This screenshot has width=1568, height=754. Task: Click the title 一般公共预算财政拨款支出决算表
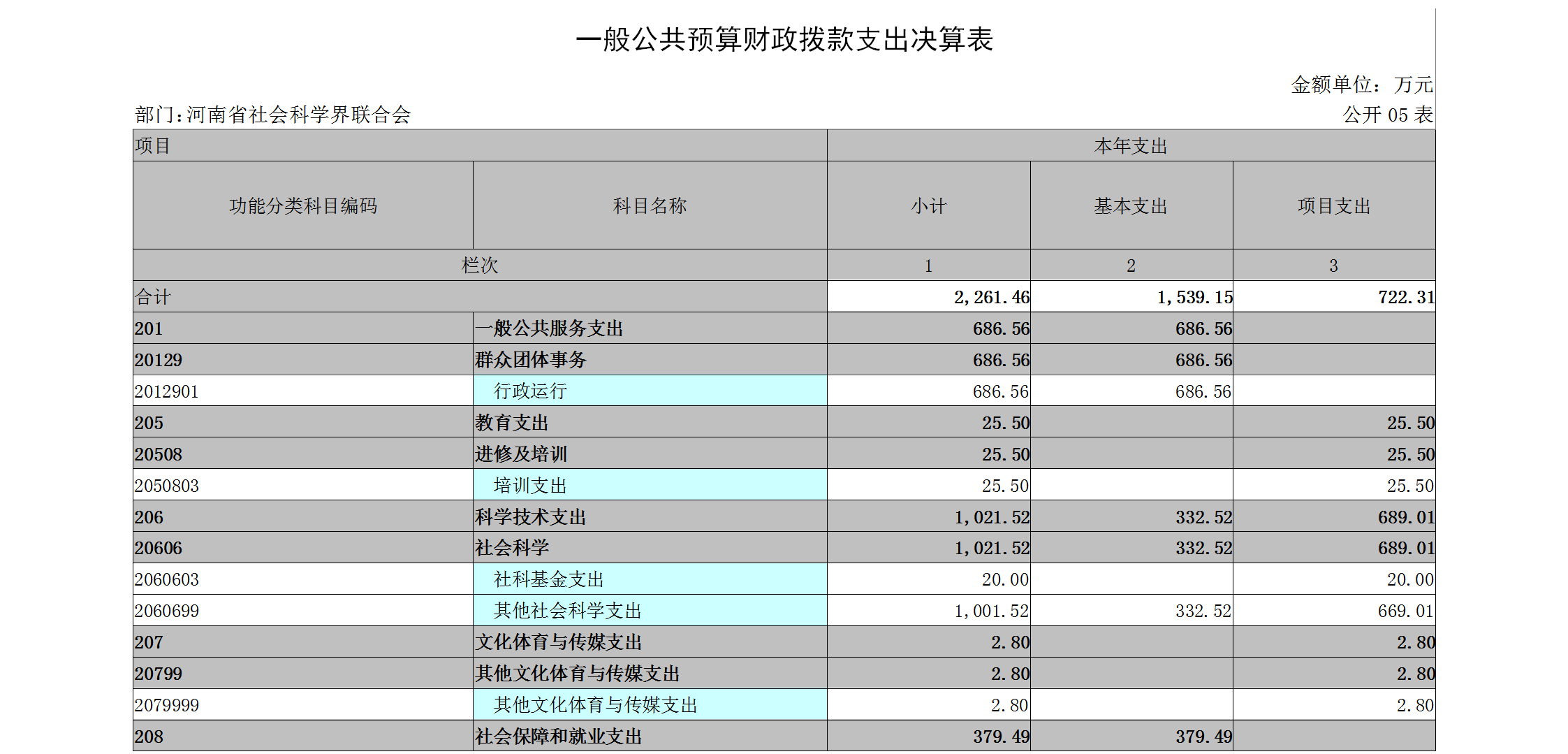784,40
